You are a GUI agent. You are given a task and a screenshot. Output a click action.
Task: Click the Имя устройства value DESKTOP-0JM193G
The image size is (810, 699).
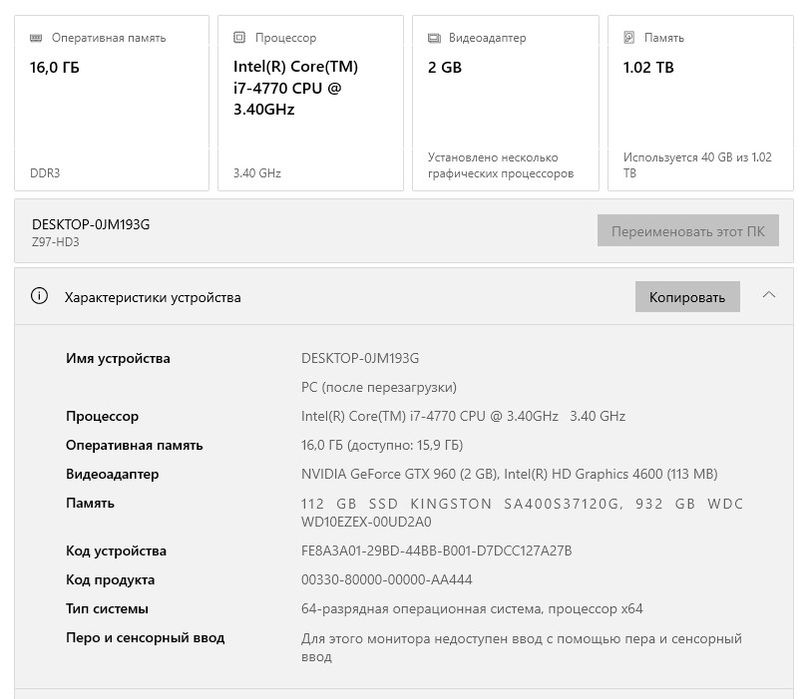(x=360, y=358)
